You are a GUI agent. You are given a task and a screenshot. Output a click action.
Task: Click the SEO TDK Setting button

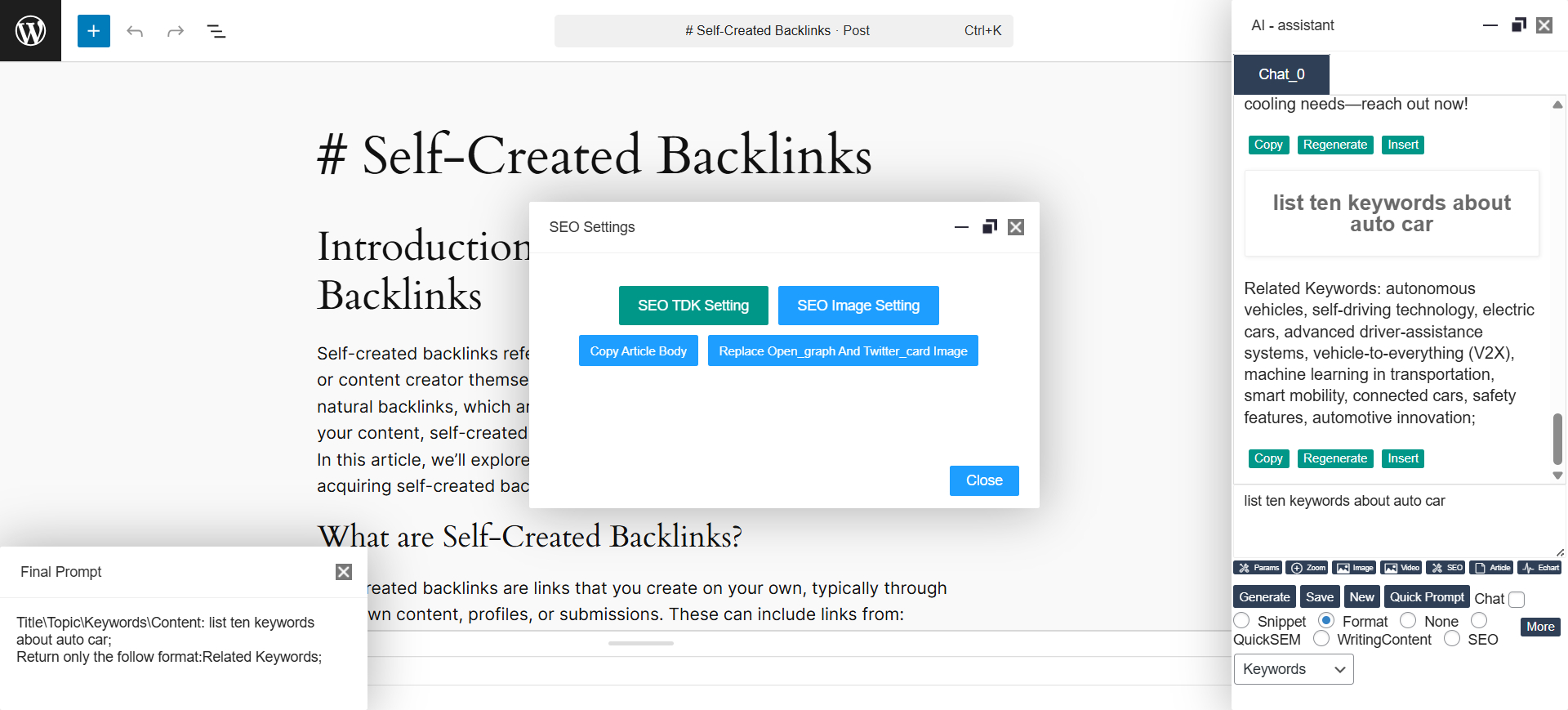click(x=693, y=306)
